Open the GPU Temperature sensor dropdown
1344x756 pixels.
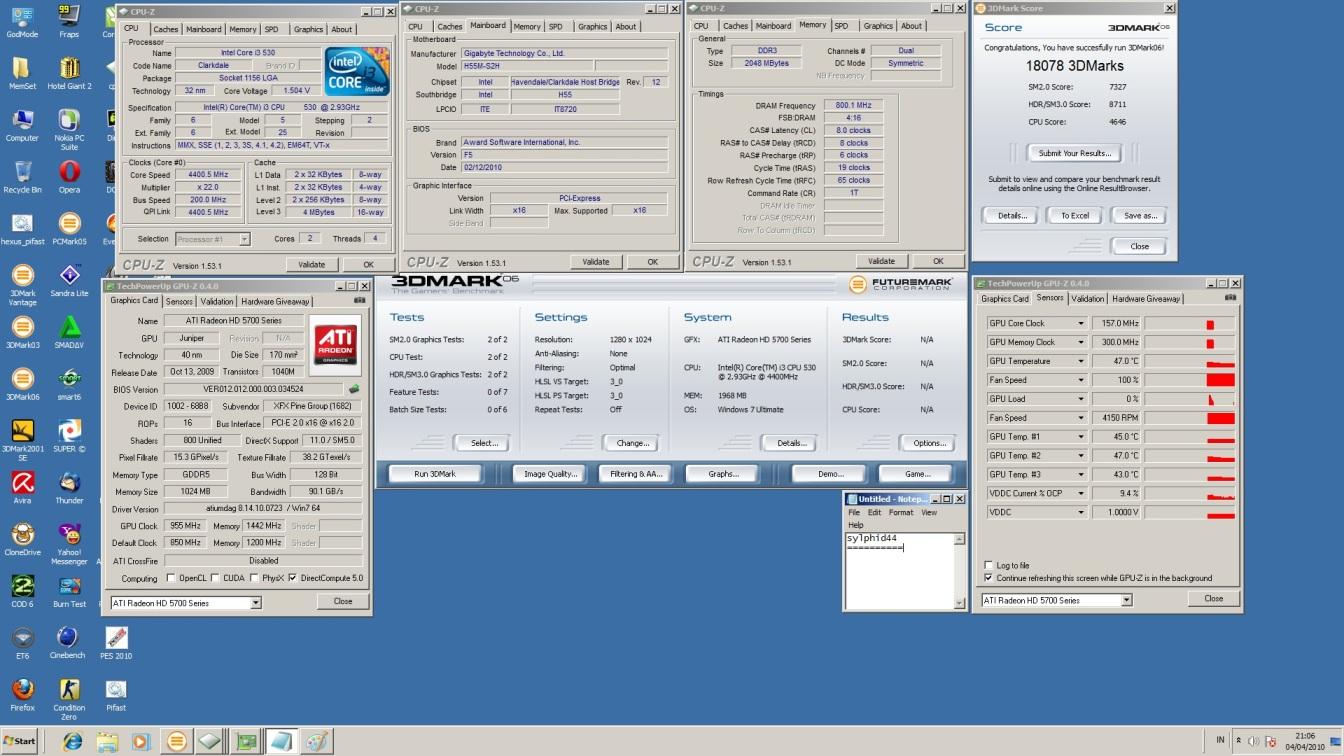pyautogui.click(x=1080, y=361)
